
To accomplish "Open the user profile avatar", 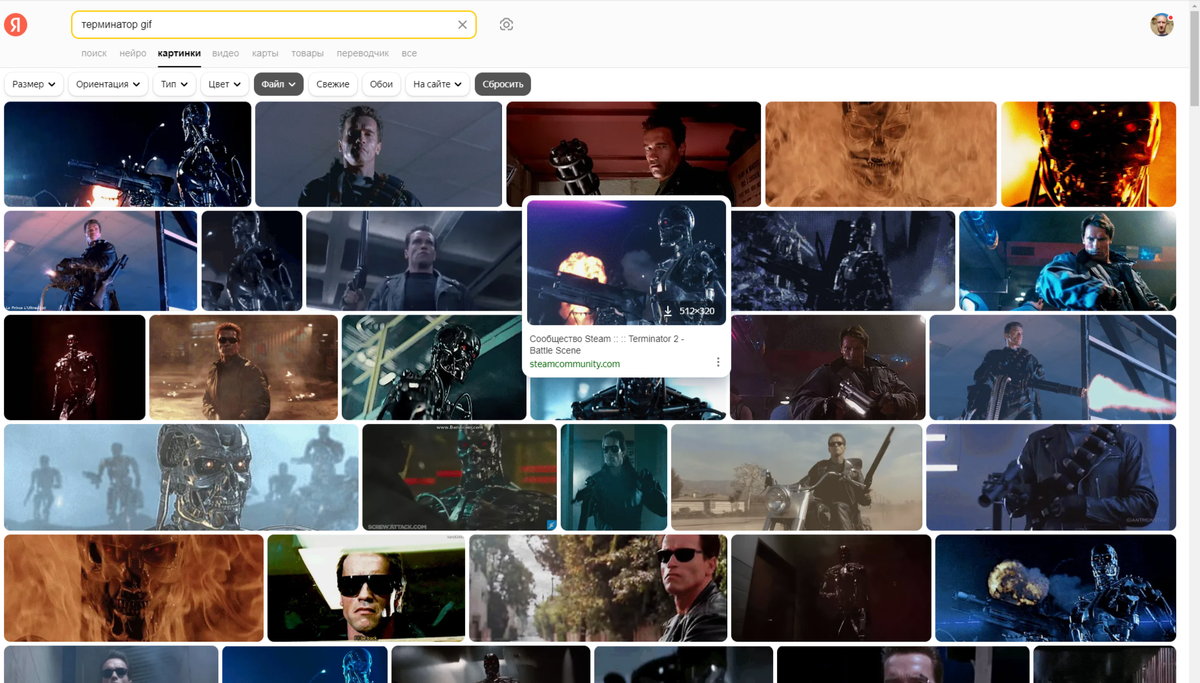I will coord(1161,25).
